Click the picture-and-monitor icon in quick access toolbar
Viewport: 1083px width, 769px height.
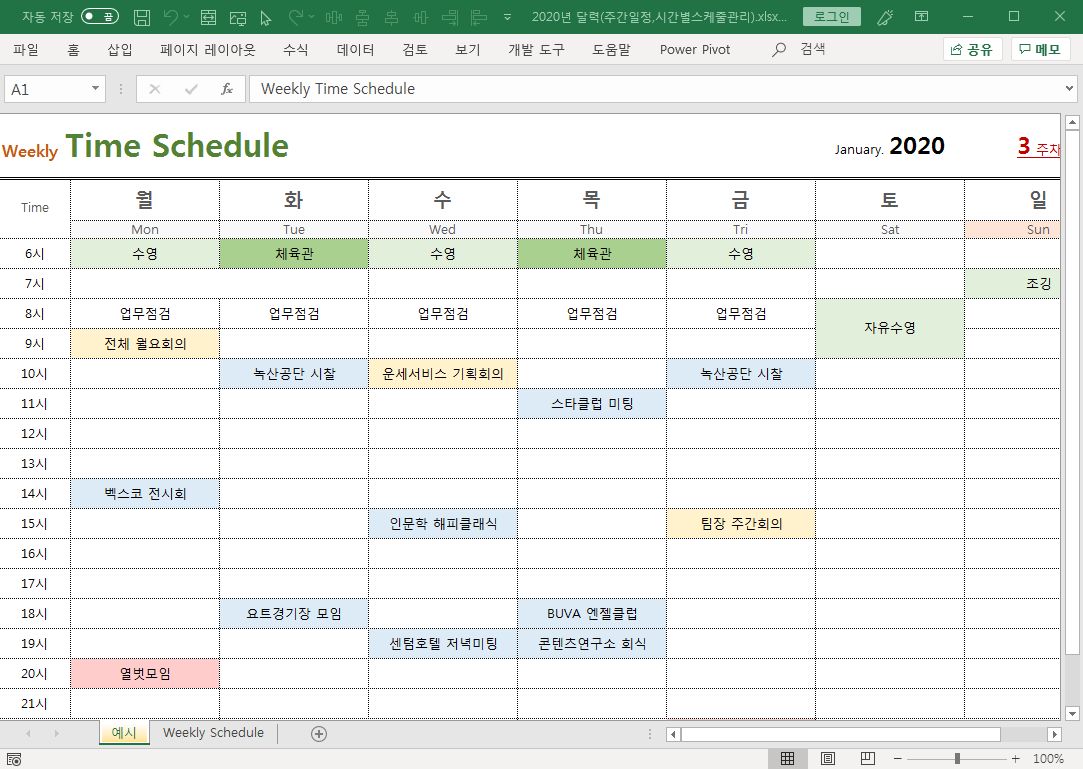238,18
